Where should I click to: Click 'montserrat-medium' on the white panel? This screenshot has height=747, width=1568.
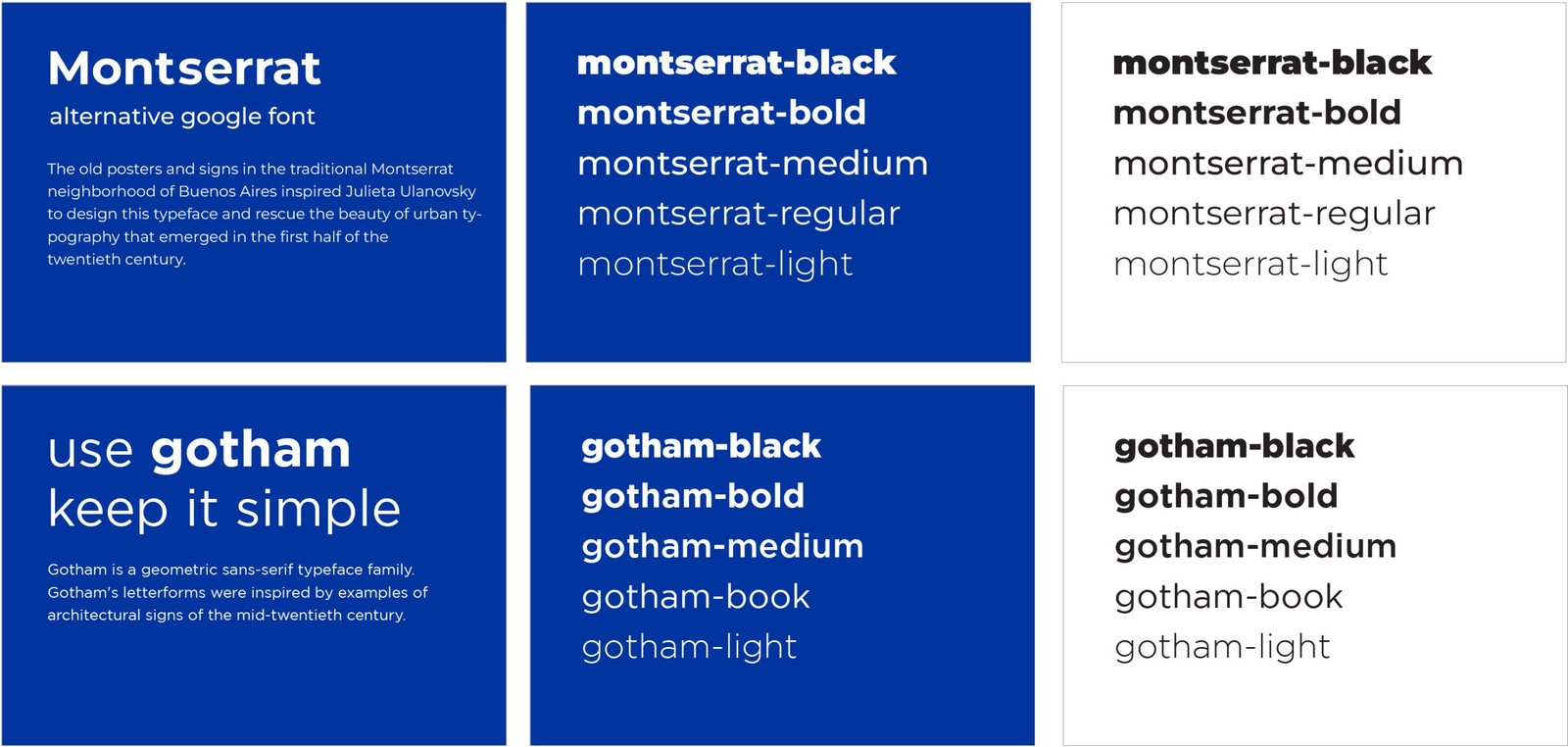[1288, 163]
